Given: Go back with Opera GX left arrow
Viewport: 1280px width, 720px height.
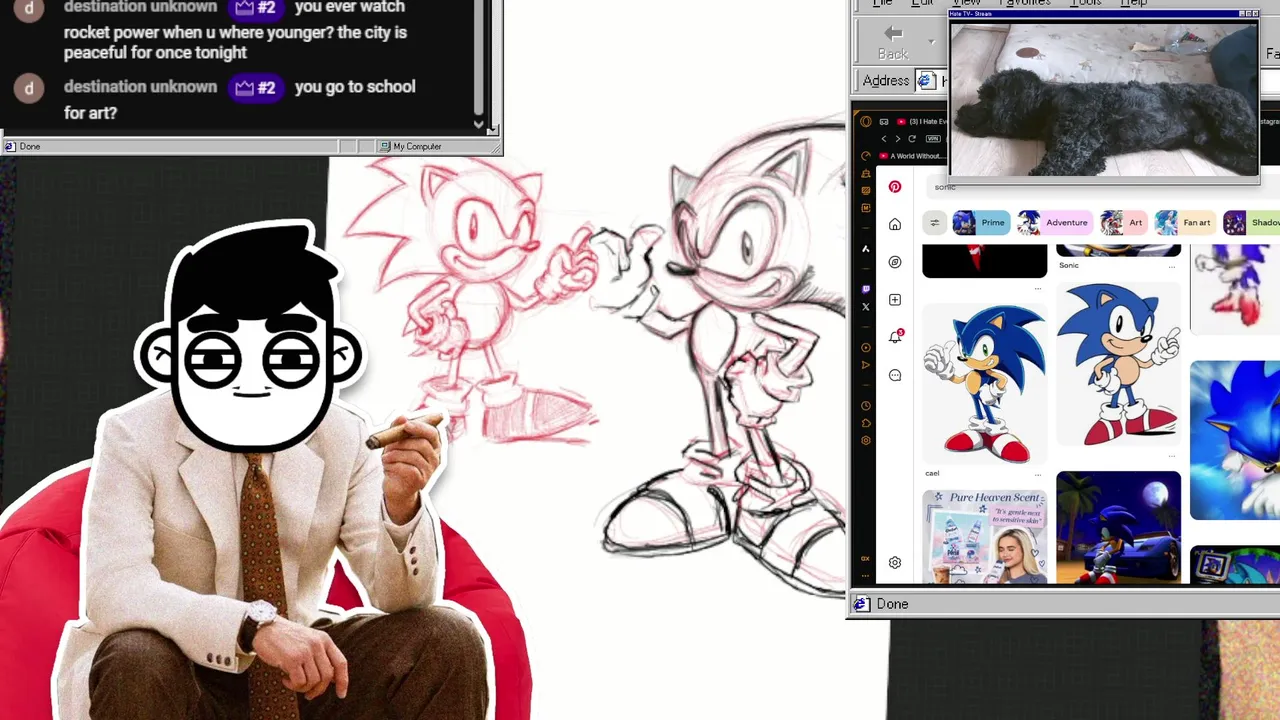Looking at the screenshot, I should (x=884, y=139).
